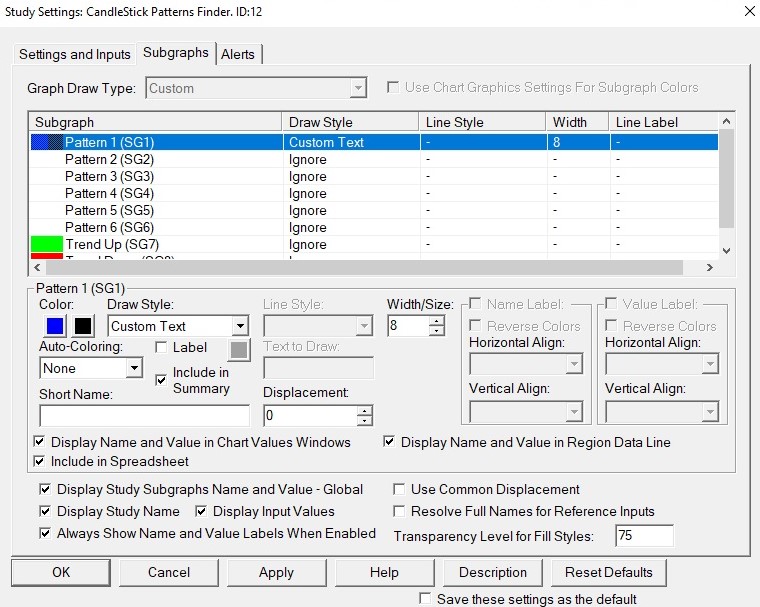Screen dimensions: 760x607
Task: Click the Short Name text field
Action: 144,416
